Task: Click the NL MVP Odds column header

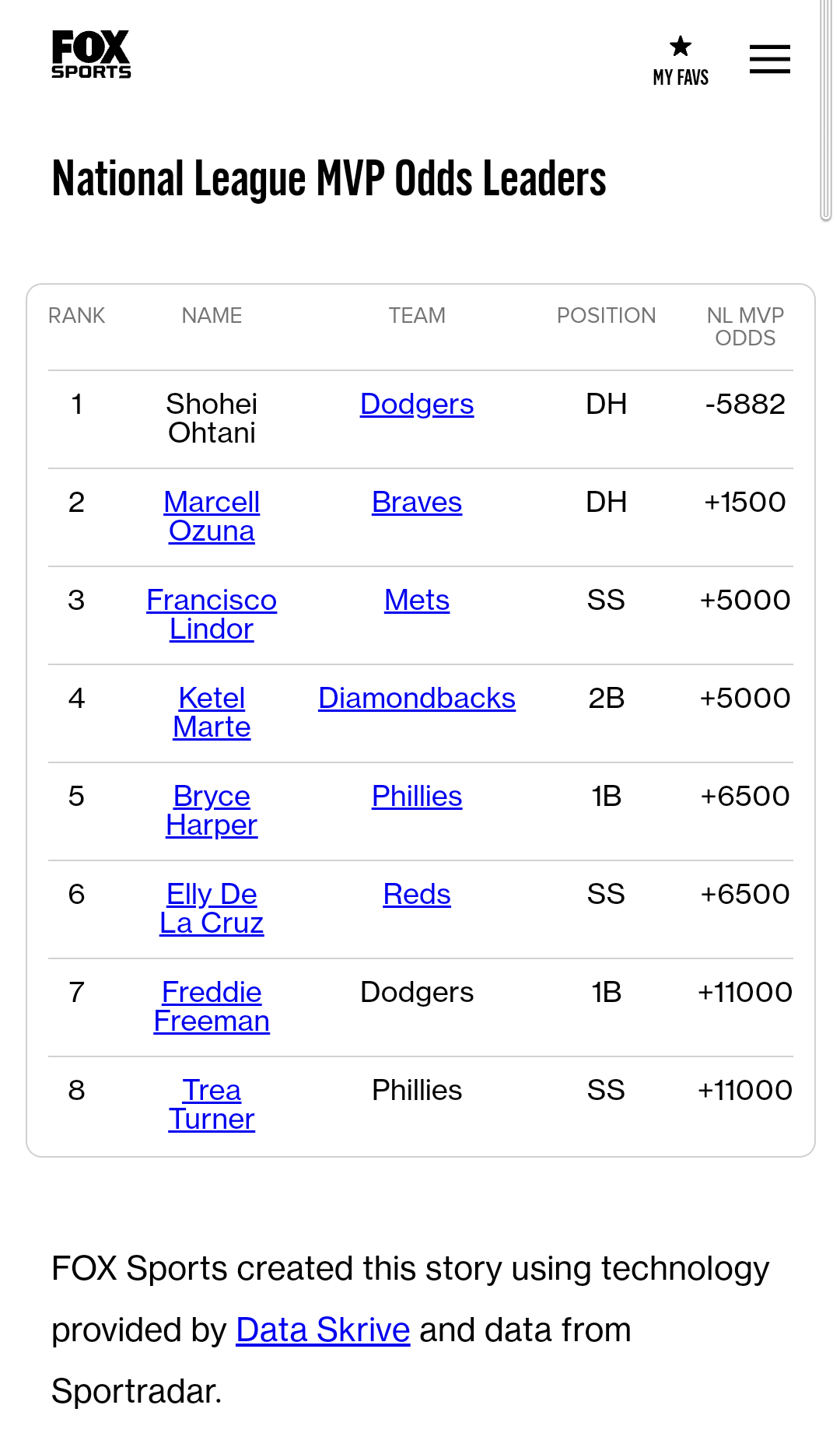Action: click(x=744, y=327)
